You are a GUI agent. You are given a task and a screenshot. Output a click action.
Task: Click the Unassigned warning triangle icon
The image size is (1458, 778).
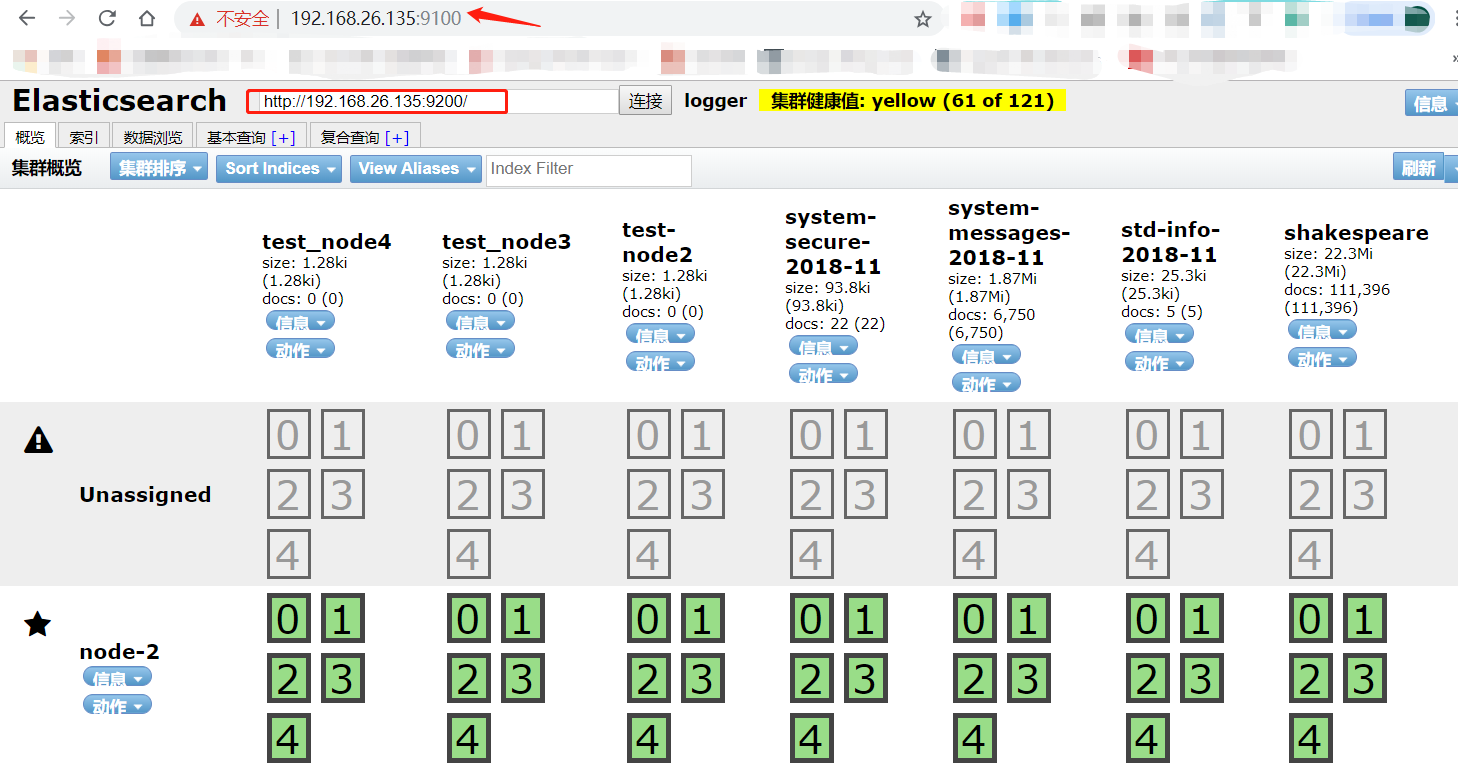tap(38, 439)
